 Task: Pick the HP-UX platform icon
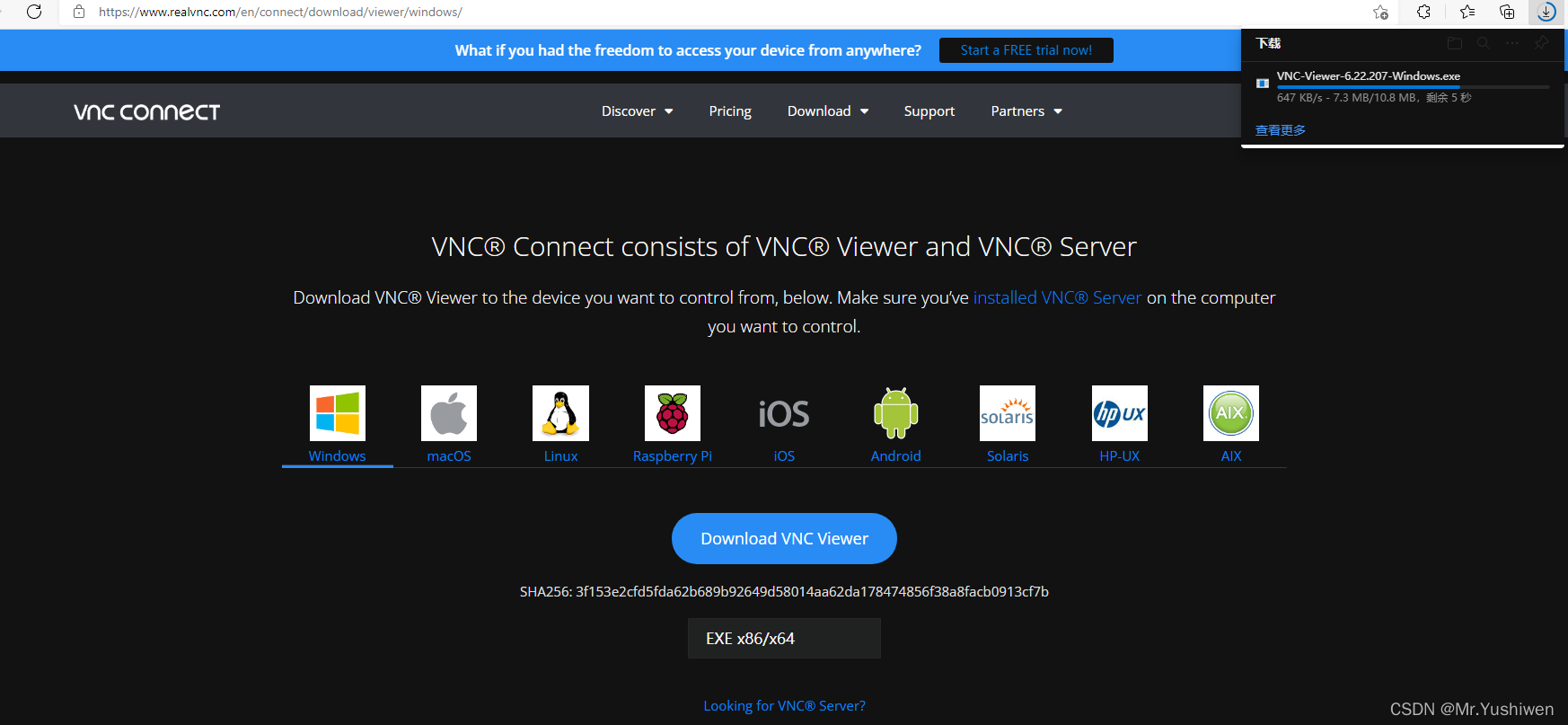click(1119, 413)
